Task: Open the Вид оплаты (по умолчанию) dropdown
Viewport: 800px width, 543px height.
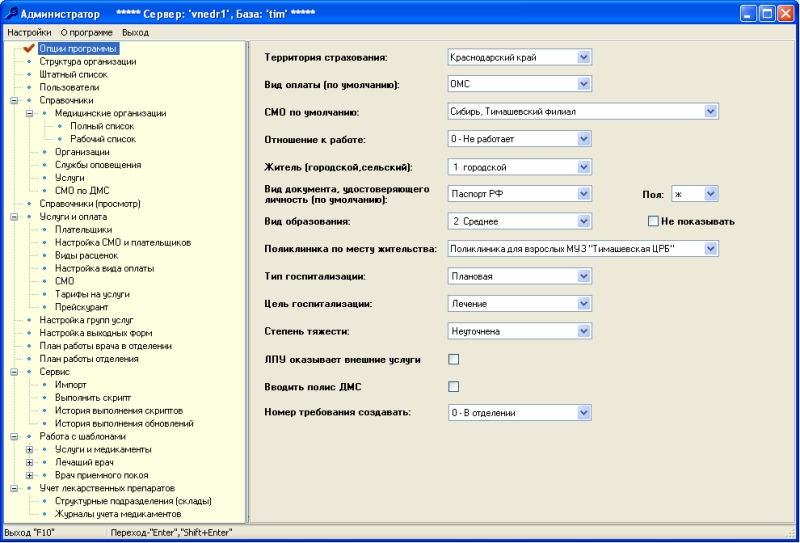Action: click(x=584, y=84)
